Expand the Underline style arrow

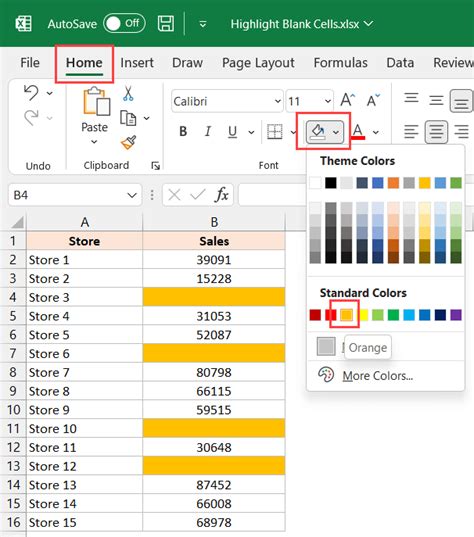[251, 132]
